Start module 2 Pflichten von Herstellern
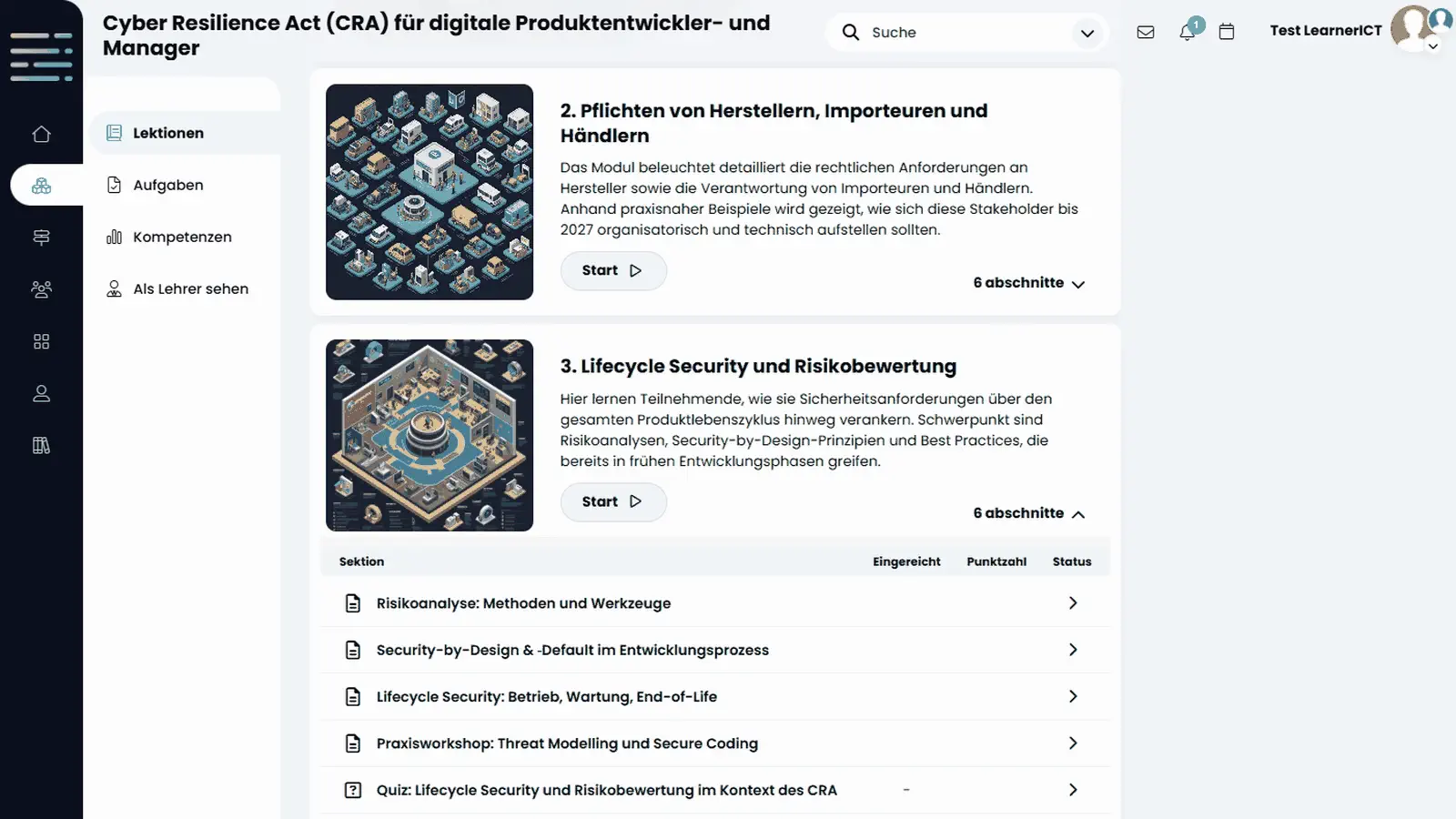The image size is (1456, 819). tap(613, 271)
